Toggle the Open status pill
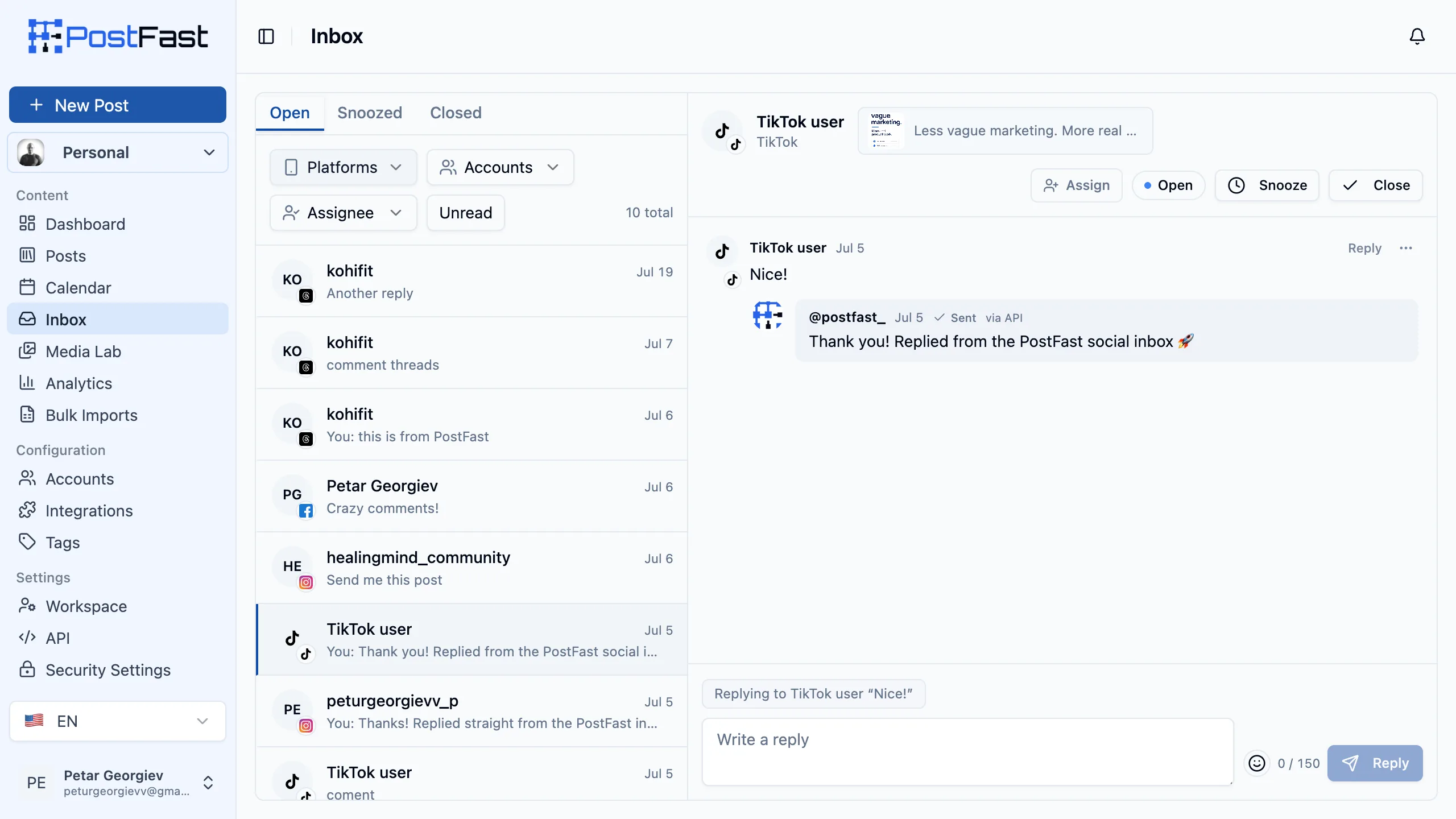This screenshot has height=819, width=1456. point(1168,185)
